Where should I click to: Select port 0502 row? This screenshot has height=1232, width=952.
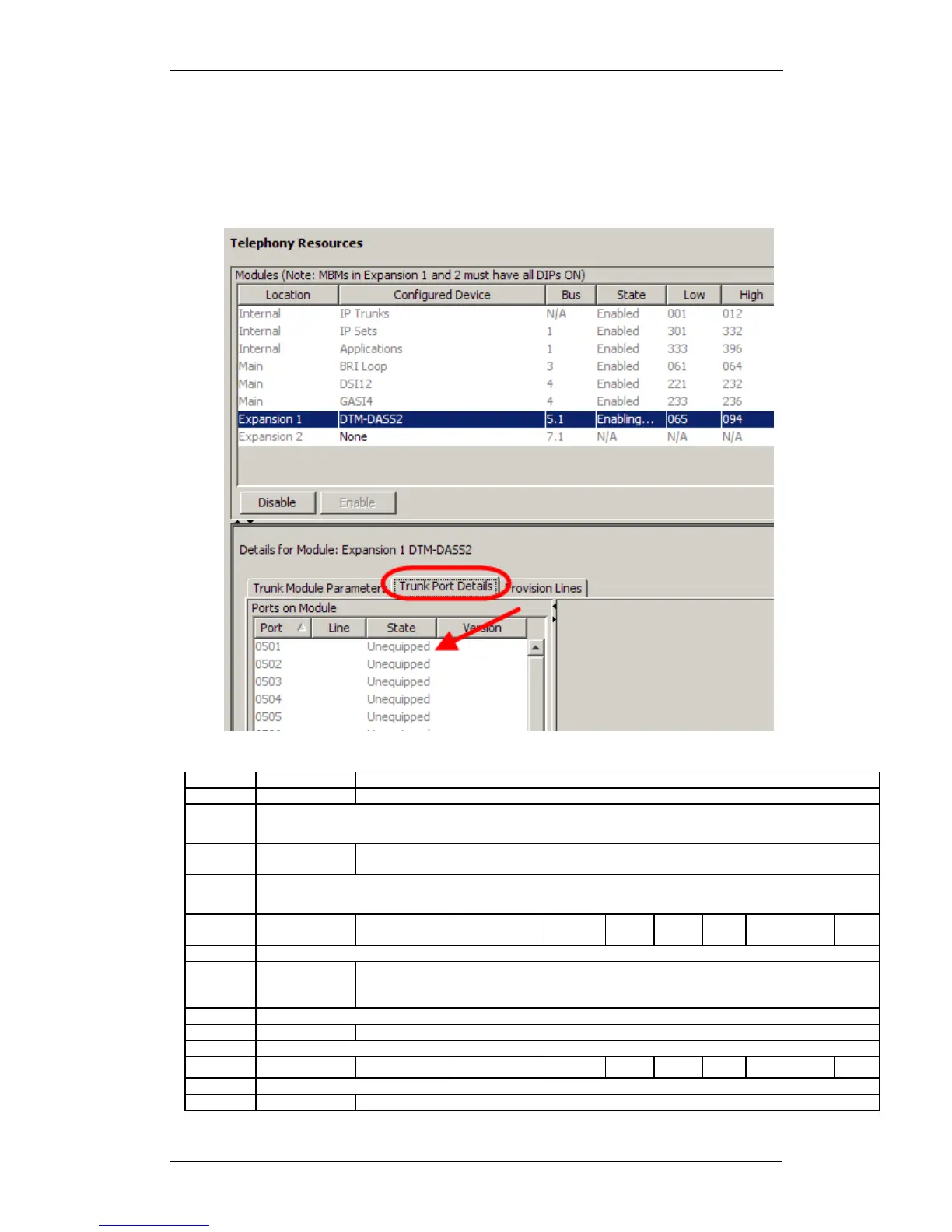click(x=390, y=664)
